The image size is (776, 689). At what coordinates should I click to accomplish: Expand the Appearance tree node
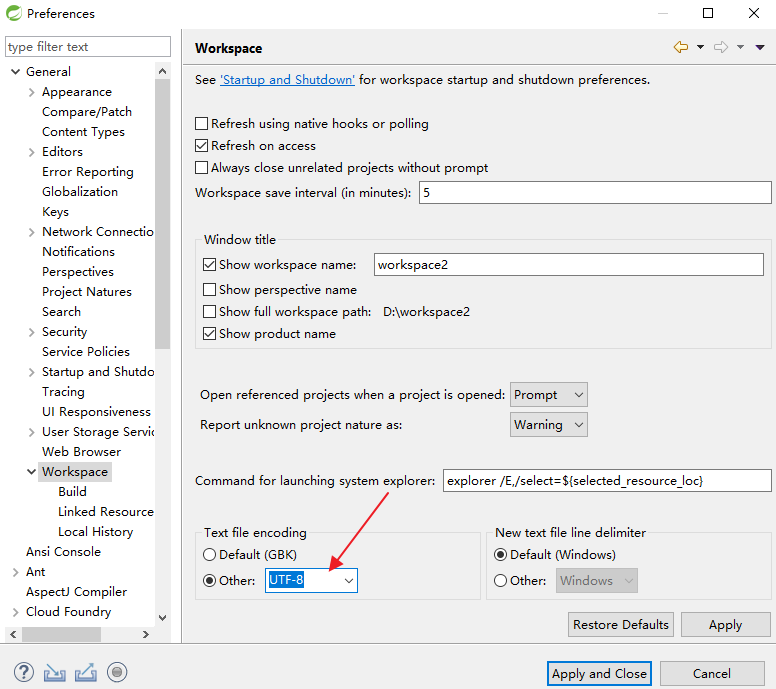coord(32,92)
